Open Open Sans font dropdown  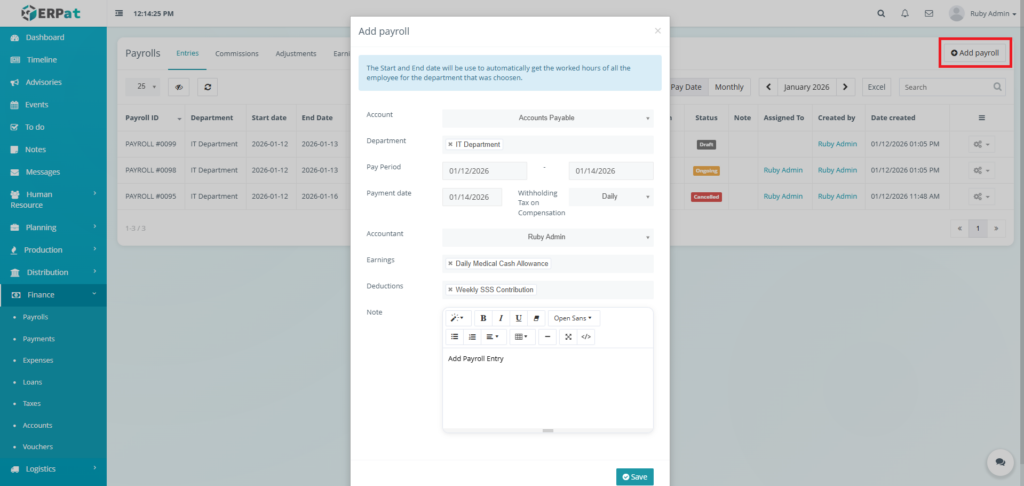[x=572, y=318]
